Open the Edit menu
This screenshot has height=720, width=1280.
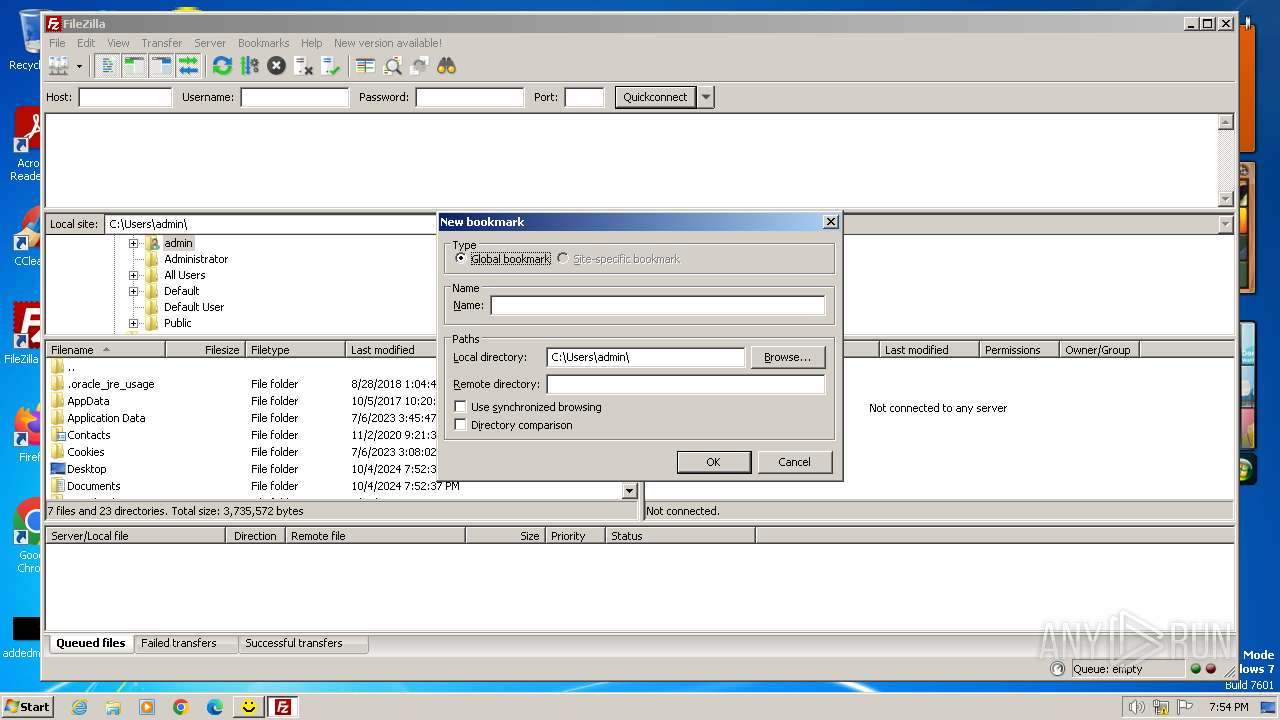coord(86,43)
